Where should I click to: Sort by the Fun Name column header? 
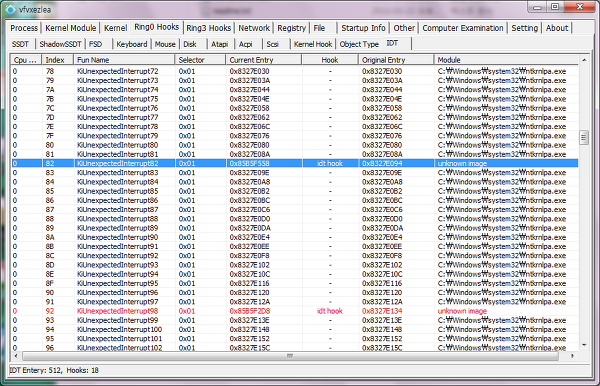point(124,60)
